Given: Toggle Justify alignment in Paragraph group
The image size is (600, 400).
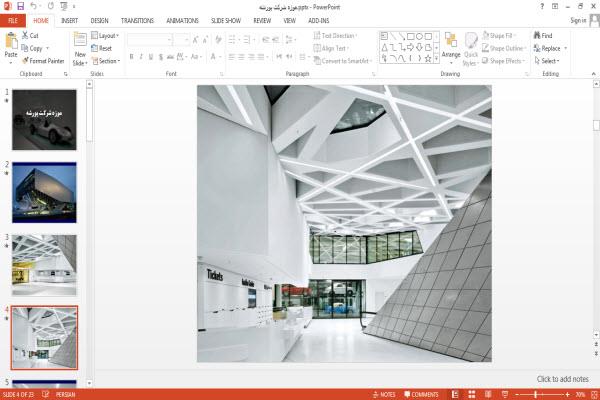Looking at the screenshot, I should pyautogui.click(x=261, y=57).
